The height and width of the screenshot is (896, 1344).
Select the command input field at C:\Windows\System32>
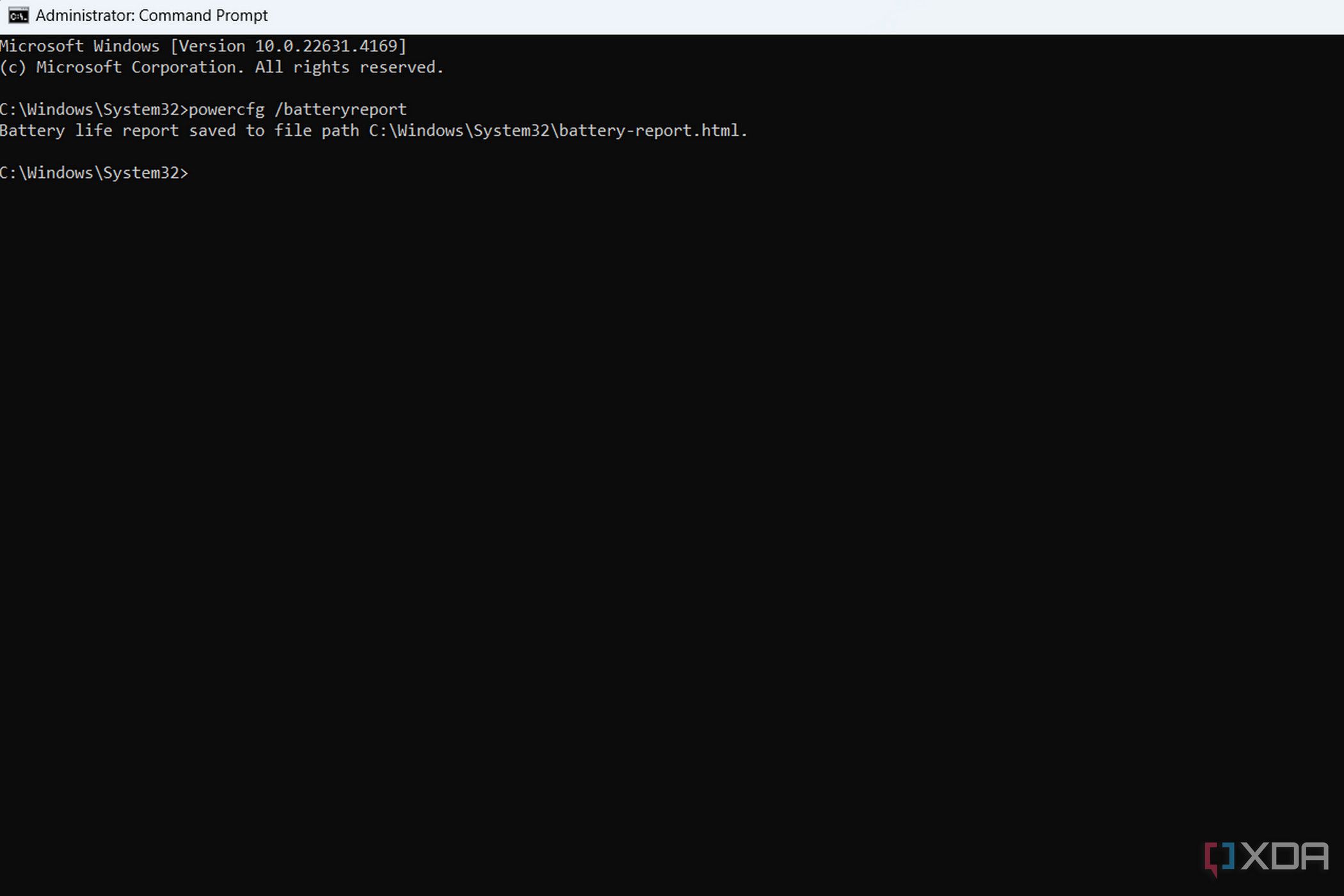[x=195, y=172]
